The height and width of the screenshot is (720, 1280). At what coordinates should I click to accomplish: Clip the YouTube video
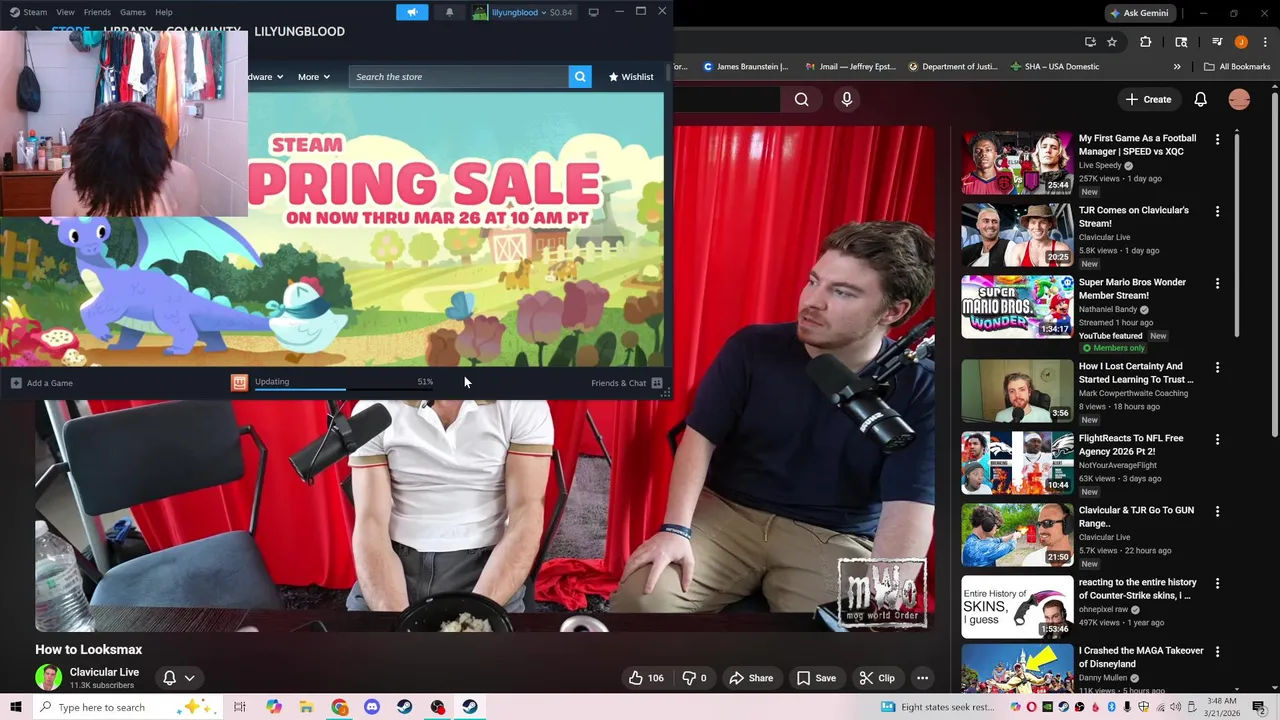tap(877, 678)
